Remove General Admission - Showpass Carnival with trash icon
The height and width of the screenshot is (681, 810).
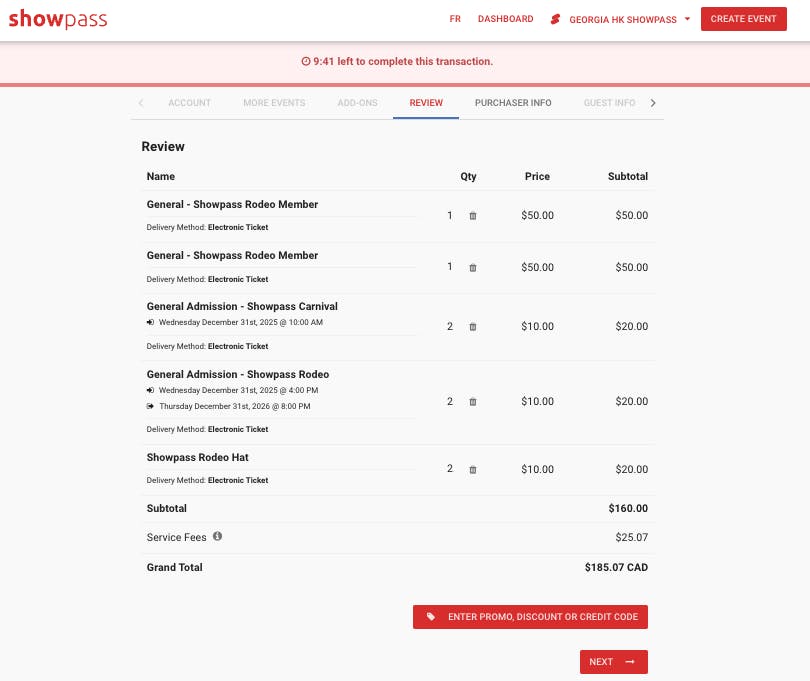[x=473, y=327]
